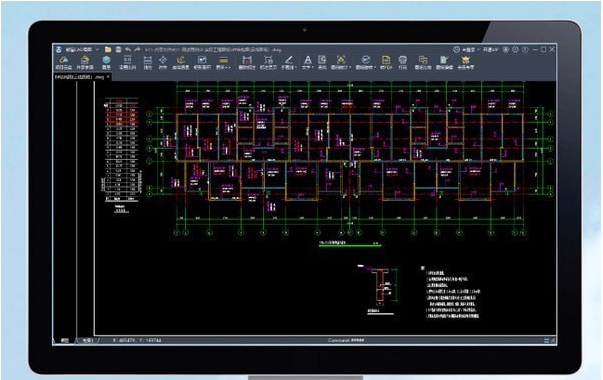Click the redo arrow in title bar
This screenshot has height=380, width=603.
137,49
